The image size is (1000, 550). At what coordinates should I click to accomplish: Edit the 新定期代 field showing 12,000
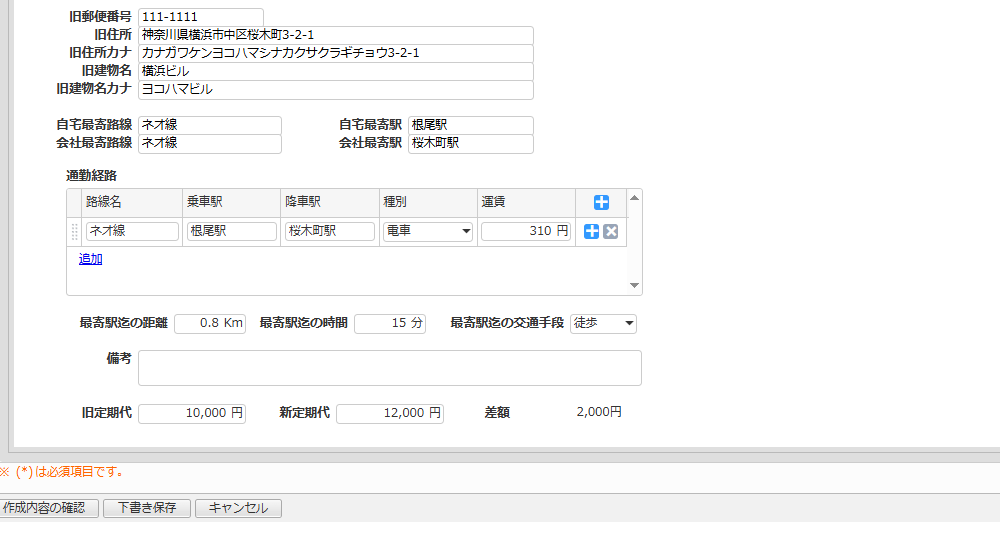[x=389, y=414]
